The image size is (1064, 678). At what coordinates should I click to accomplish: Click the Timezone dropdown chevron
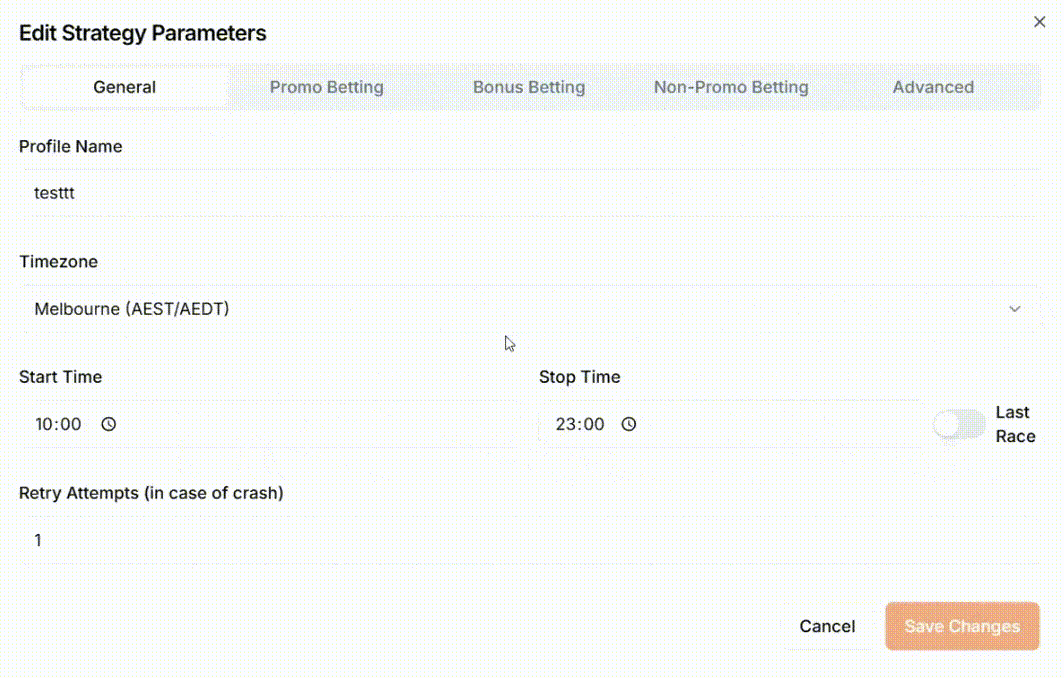pos(1015,309)
